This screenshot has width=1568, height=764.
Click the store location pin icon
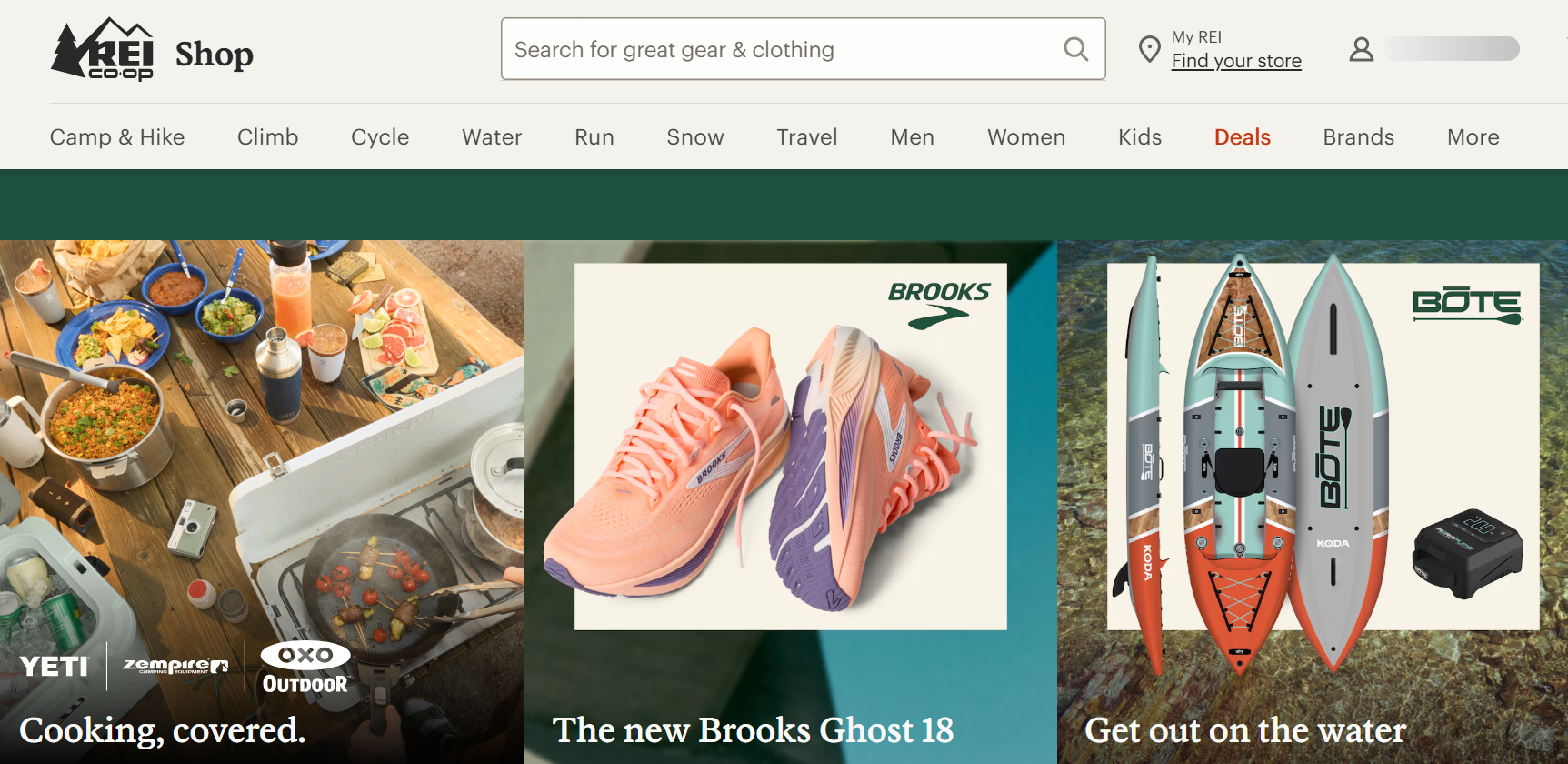[x=1149, y=49]
